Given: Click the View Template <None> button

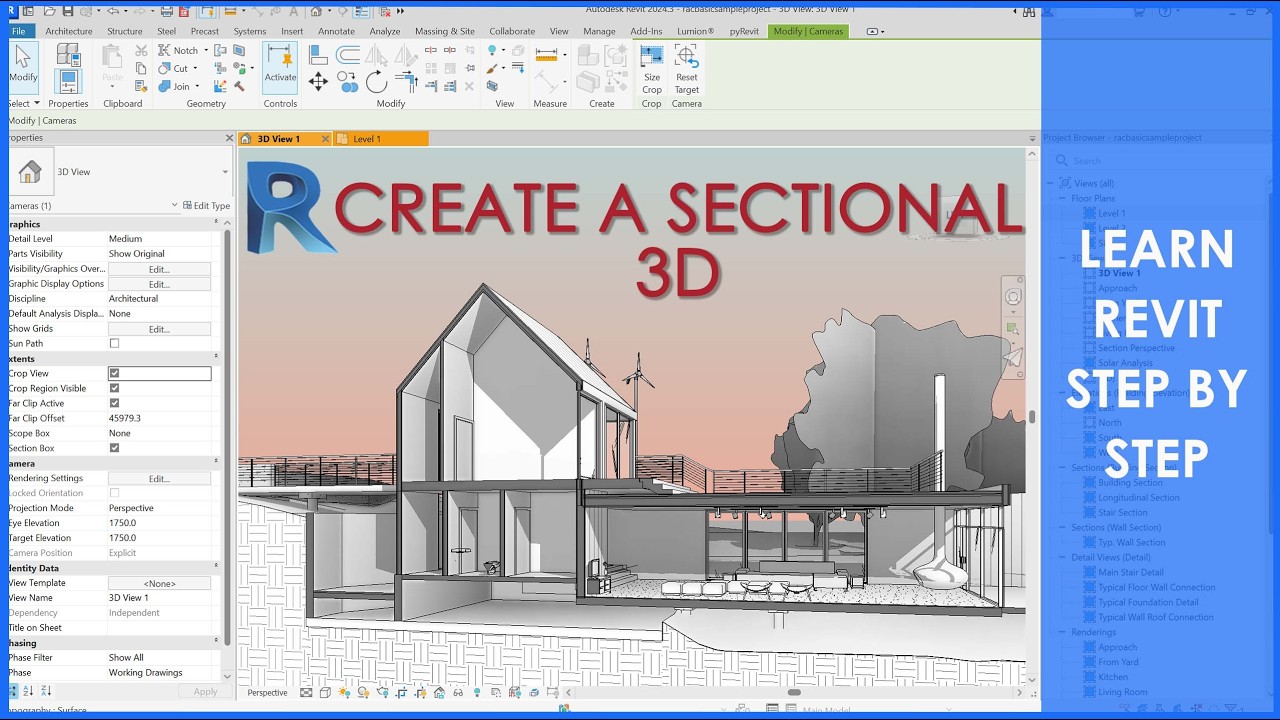Looking at the screenshot, I should pos(159,583).
